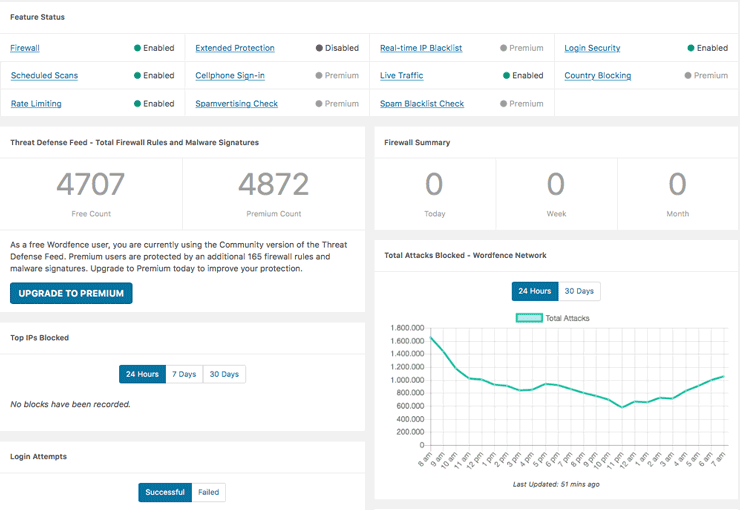Click the Real-time IP Blacklist link

point(421,48)
